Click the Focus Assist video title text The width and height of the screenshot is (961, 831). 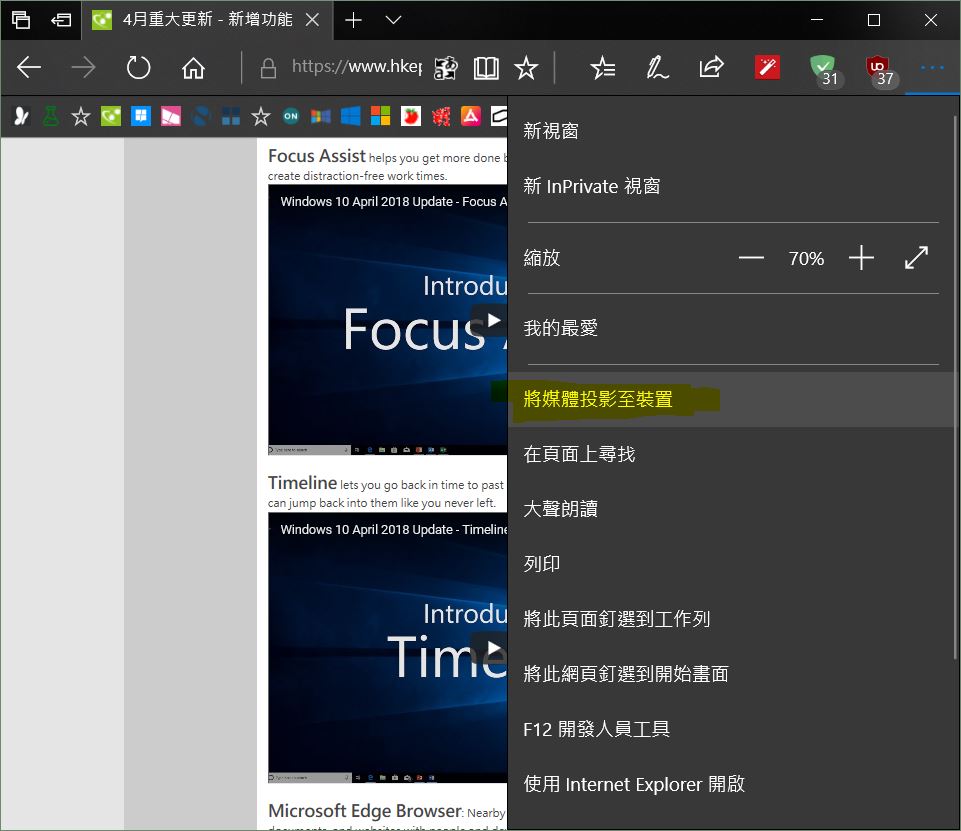[x=393, y=202]
